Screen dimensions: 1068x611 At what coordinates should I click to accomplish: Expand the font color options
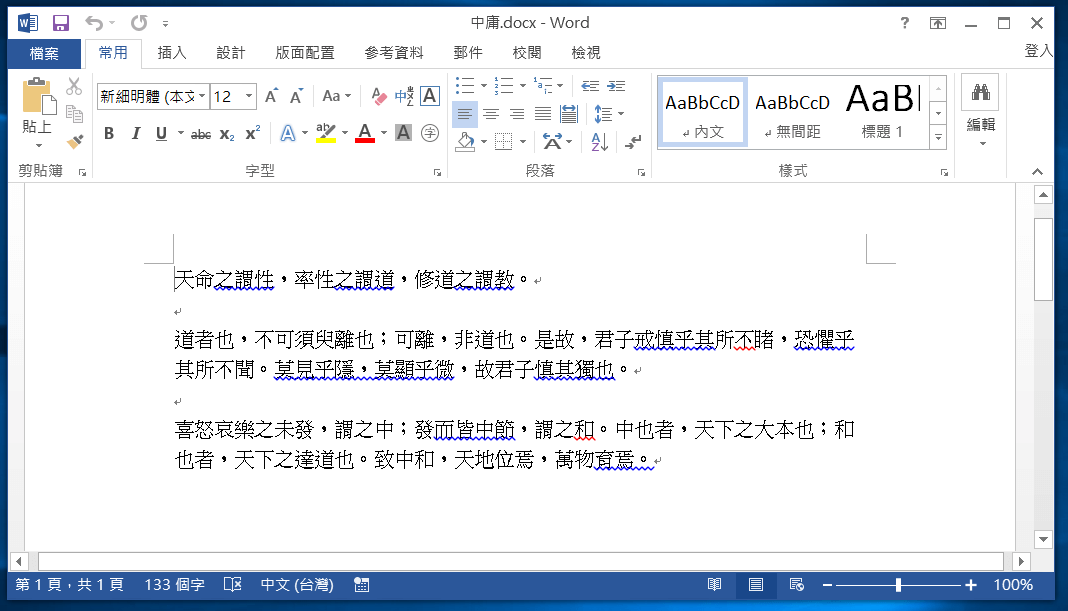[x=383, y=132]
